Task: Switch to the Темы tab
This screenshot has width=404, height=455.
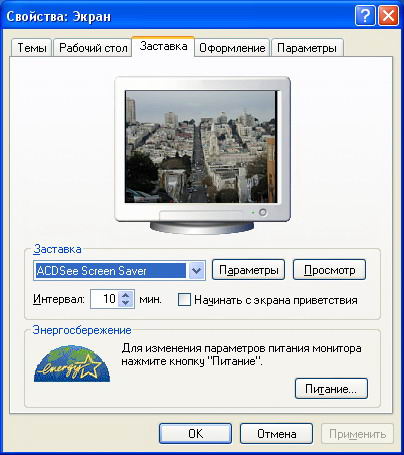Action: click(32, 48)
